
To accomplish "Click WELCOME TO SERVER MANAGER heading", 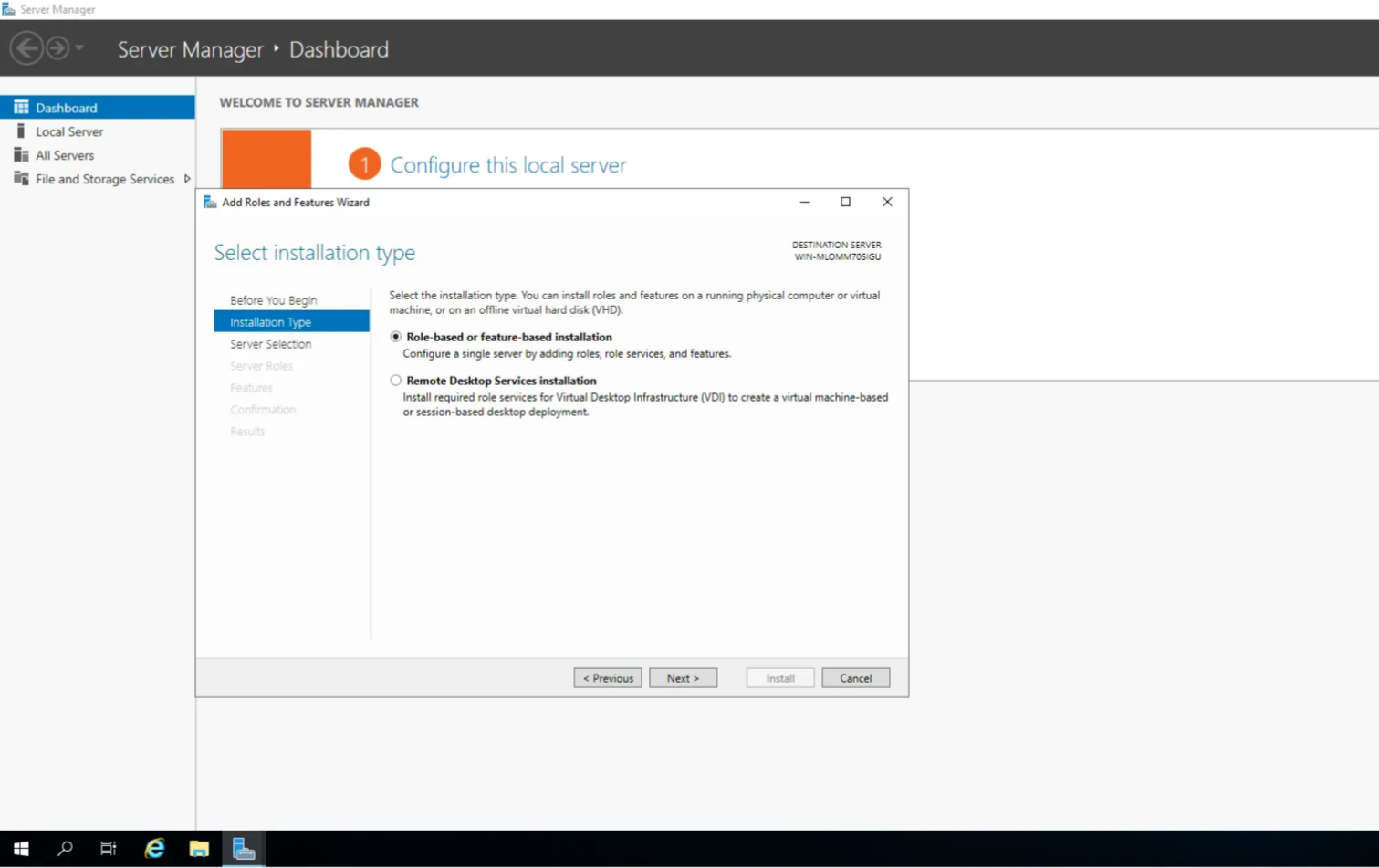I will point(319,102).
